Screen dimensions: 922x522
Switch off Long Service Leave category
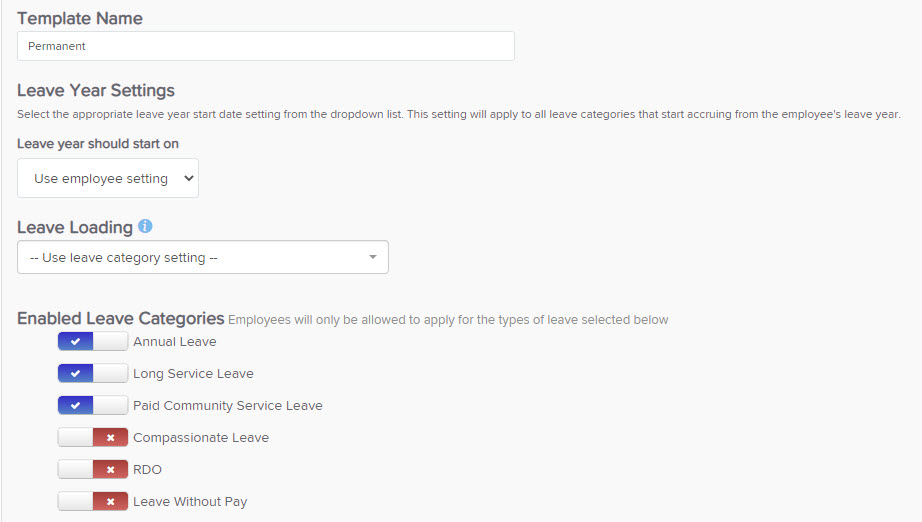pos(93,373)
